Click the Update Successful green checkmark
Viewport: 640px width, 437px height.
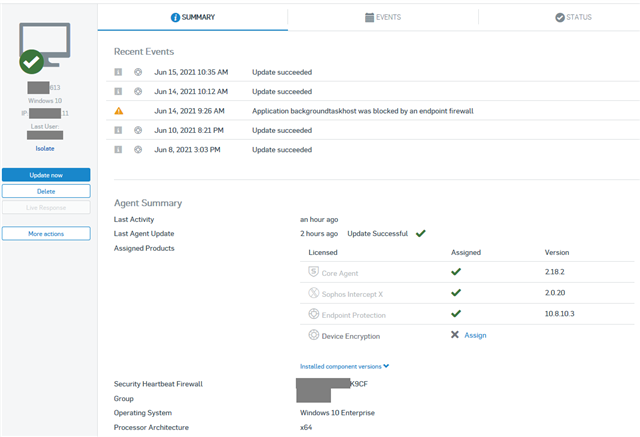pos(420,233)
